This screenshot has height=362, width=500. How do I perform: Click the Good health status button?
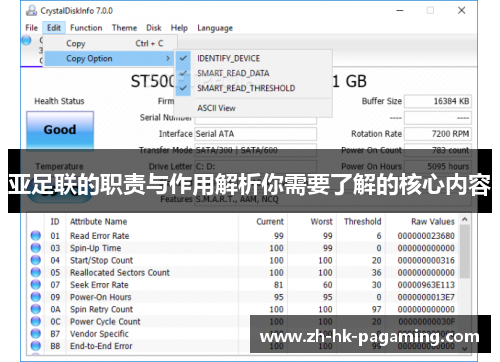60,130
